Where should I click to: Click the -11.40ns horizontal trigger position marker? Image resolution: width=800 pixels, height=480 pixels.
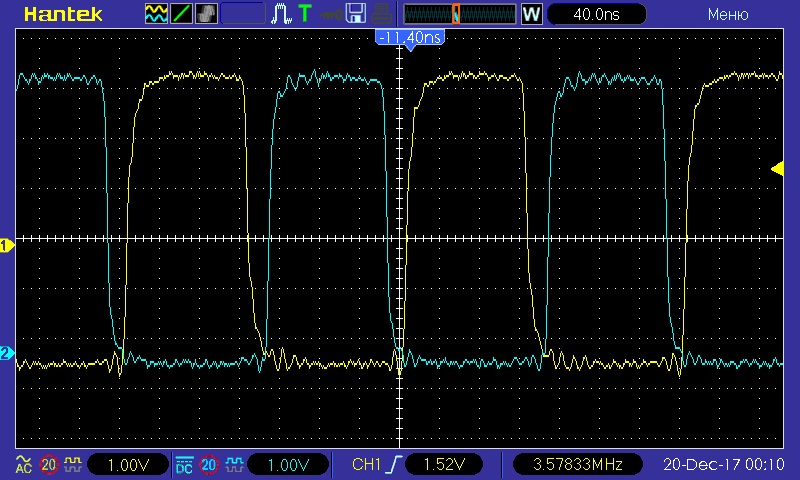pyautogui.click(x=410, y=38)
